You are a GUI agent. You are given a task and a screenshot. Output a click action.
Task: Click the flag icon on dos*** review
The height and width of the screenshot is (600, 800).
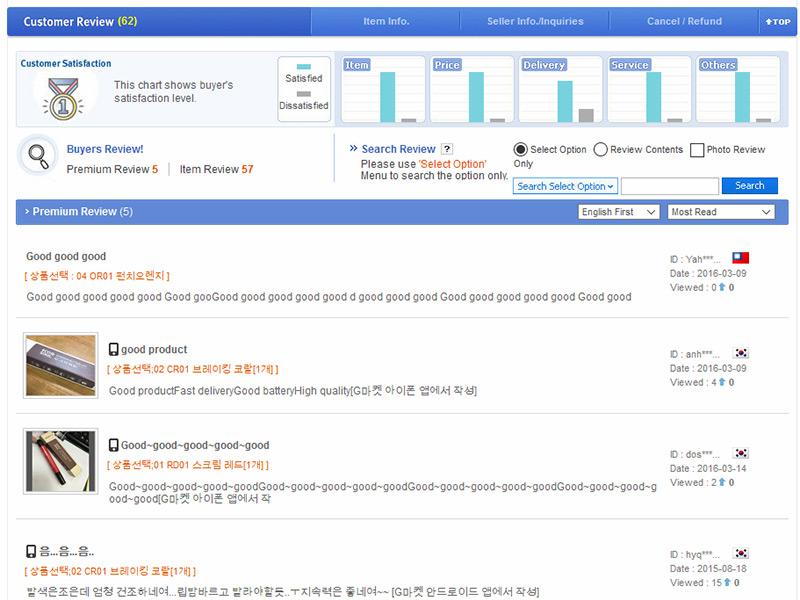tap(741, 453)
